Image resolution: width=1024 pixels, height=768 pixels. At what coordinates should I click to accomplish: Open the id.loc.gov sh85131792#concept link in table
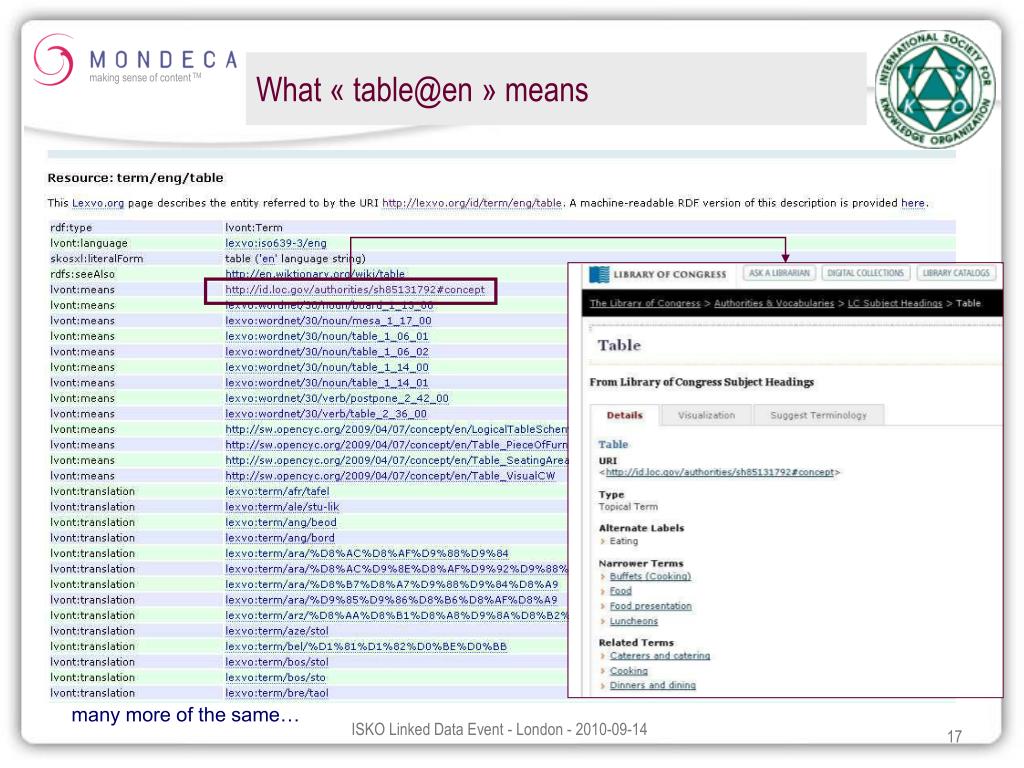355,289
